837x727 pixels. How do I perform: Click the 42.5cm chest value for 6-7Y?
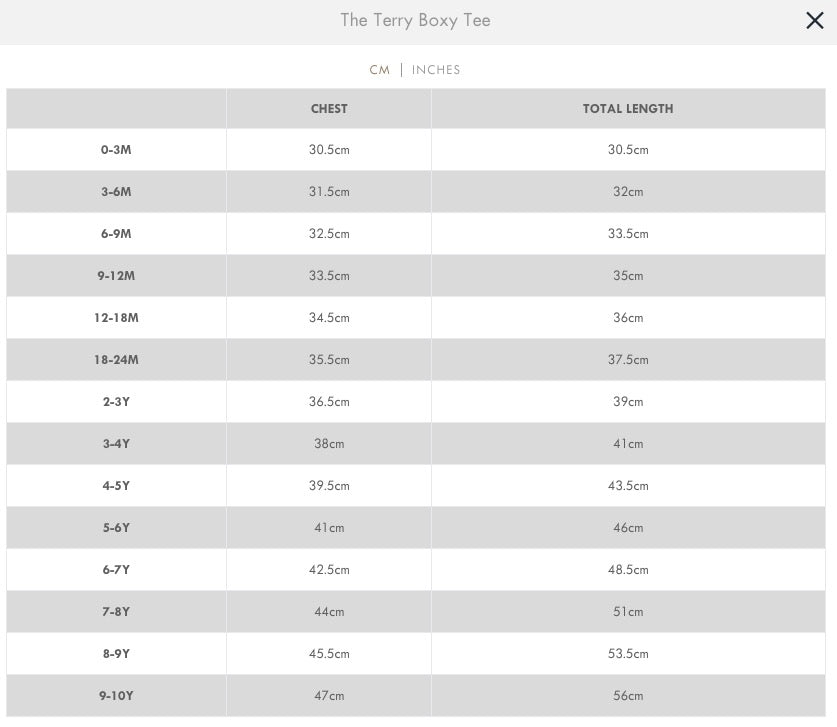[329, 570]
